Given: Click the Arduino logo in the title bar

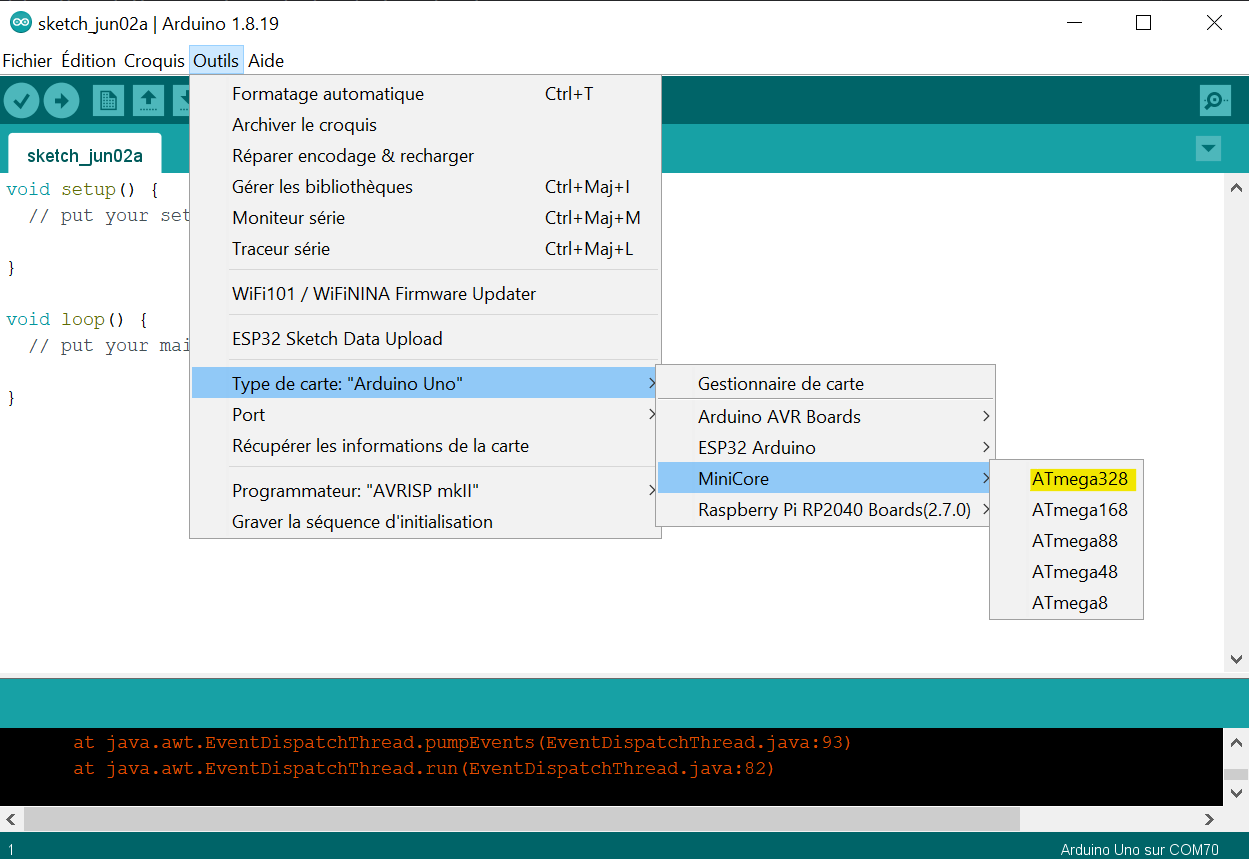Looking at the screenshot, I should tap(20, 23).
